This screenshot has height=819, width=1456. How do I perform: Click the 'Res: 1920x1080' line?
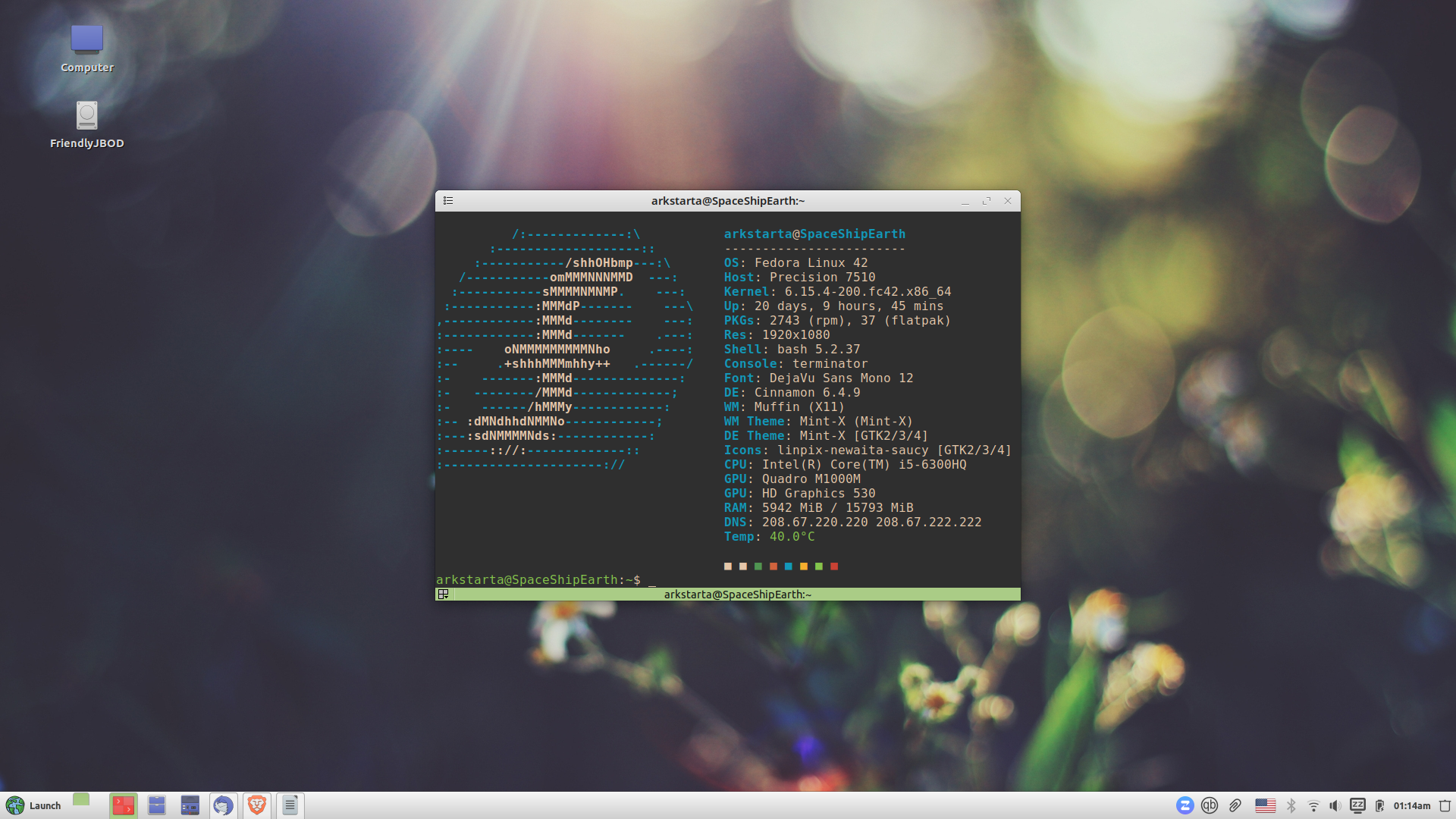click(x=777, y=335)
